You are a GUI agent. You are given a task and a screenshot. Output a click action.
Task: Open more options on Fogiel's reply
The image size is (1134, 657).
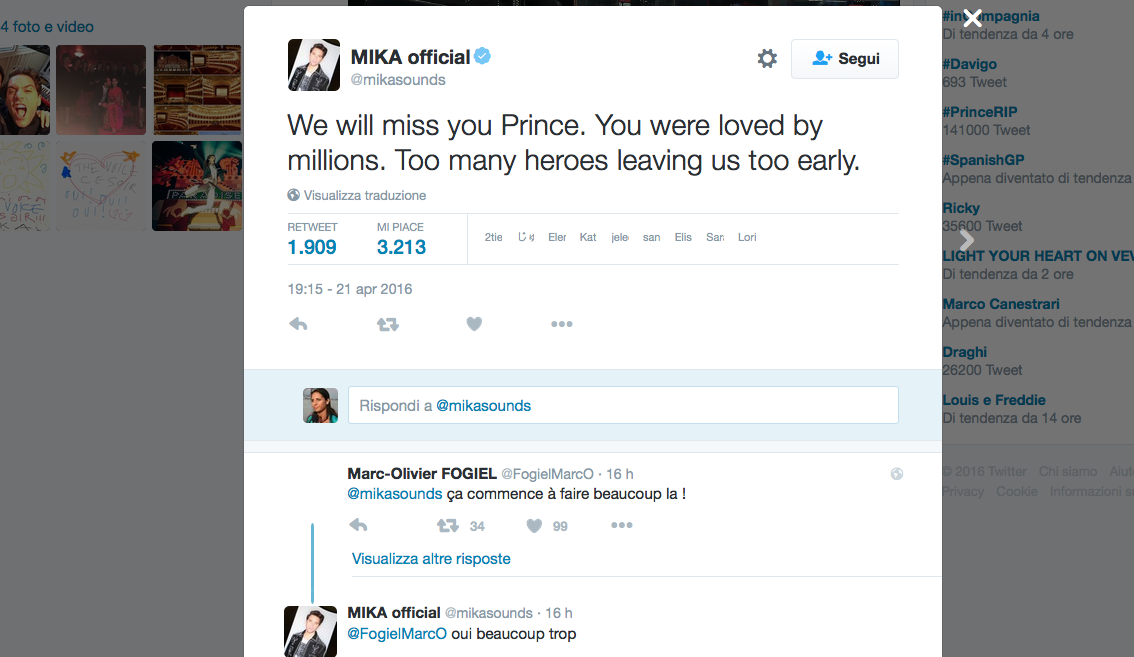[x=621, y=526]
